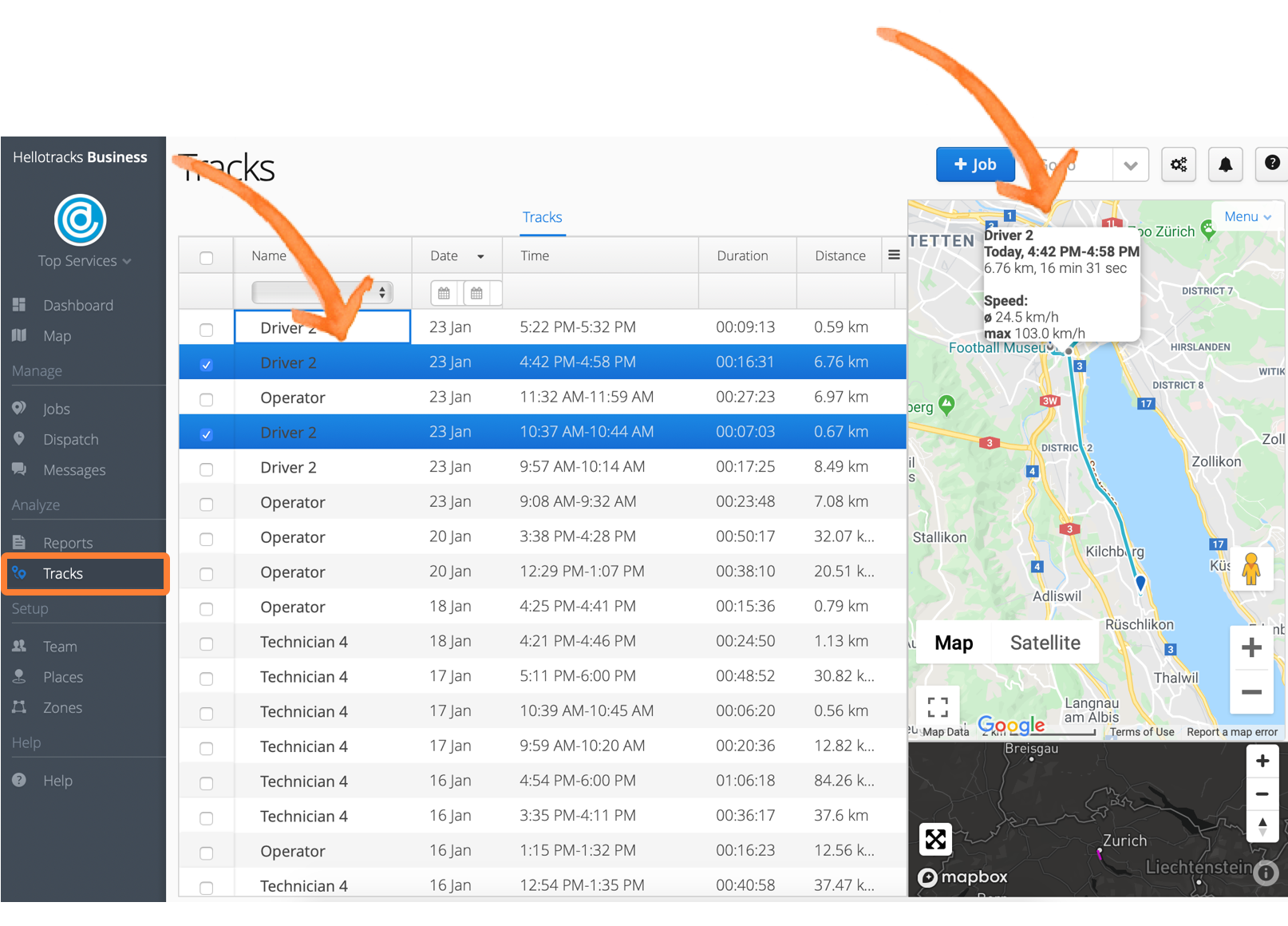Open the start date calendar picker

click(x=444, y=293)
